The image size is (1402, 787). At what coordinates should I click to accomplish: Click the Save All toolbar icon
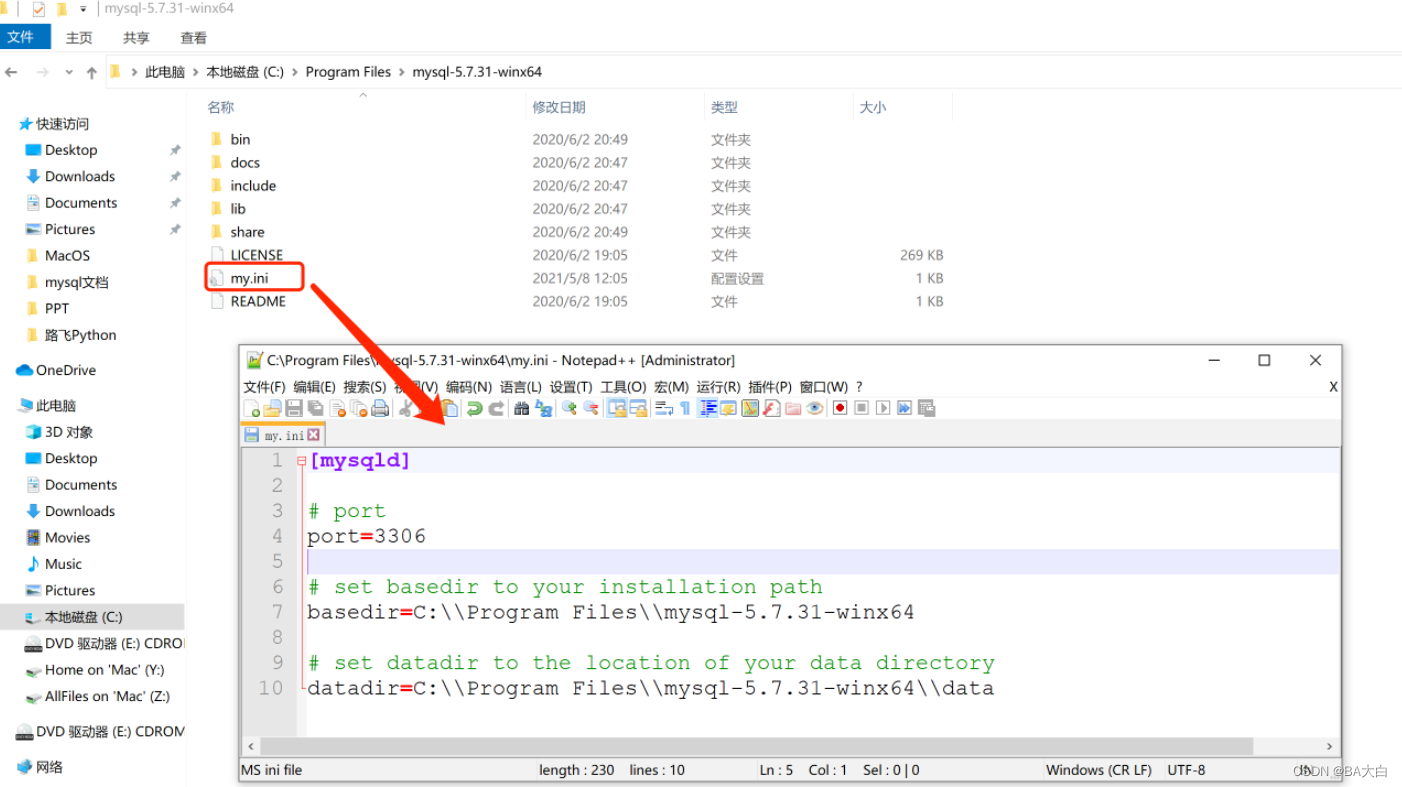pos(315,408)
